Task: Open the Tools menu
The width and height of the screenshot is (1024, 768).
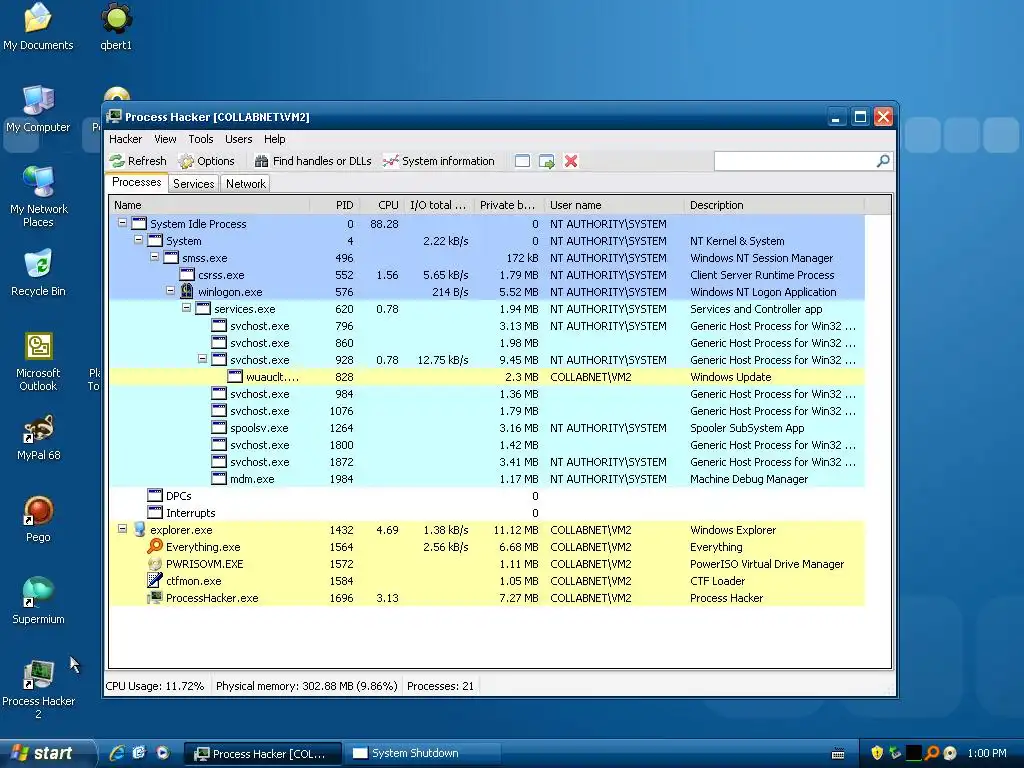Action: pos(200,139)
